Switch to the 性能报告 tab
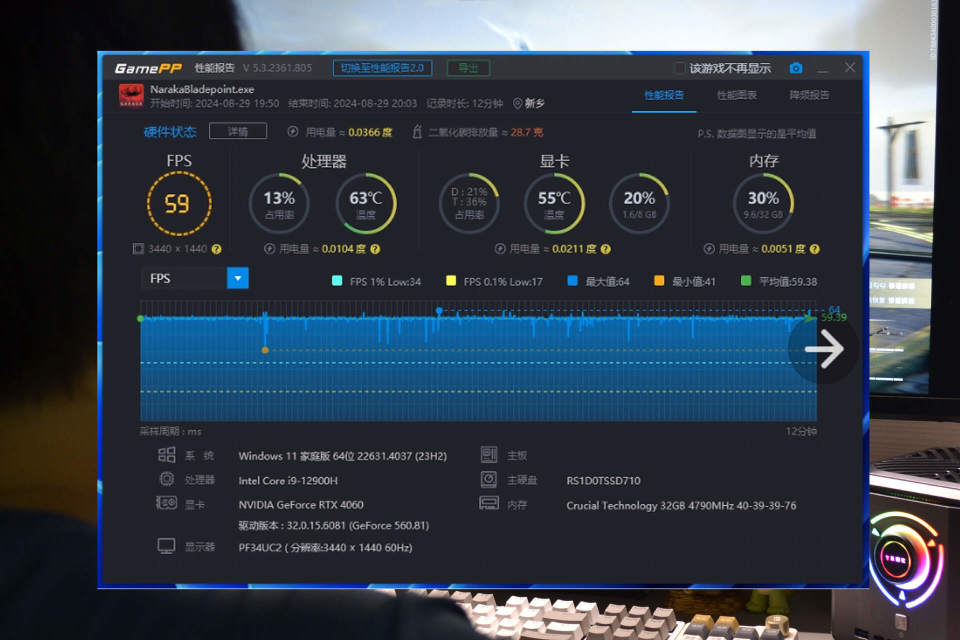The width and height of the screenshot is (960, 640). [664, 95]
